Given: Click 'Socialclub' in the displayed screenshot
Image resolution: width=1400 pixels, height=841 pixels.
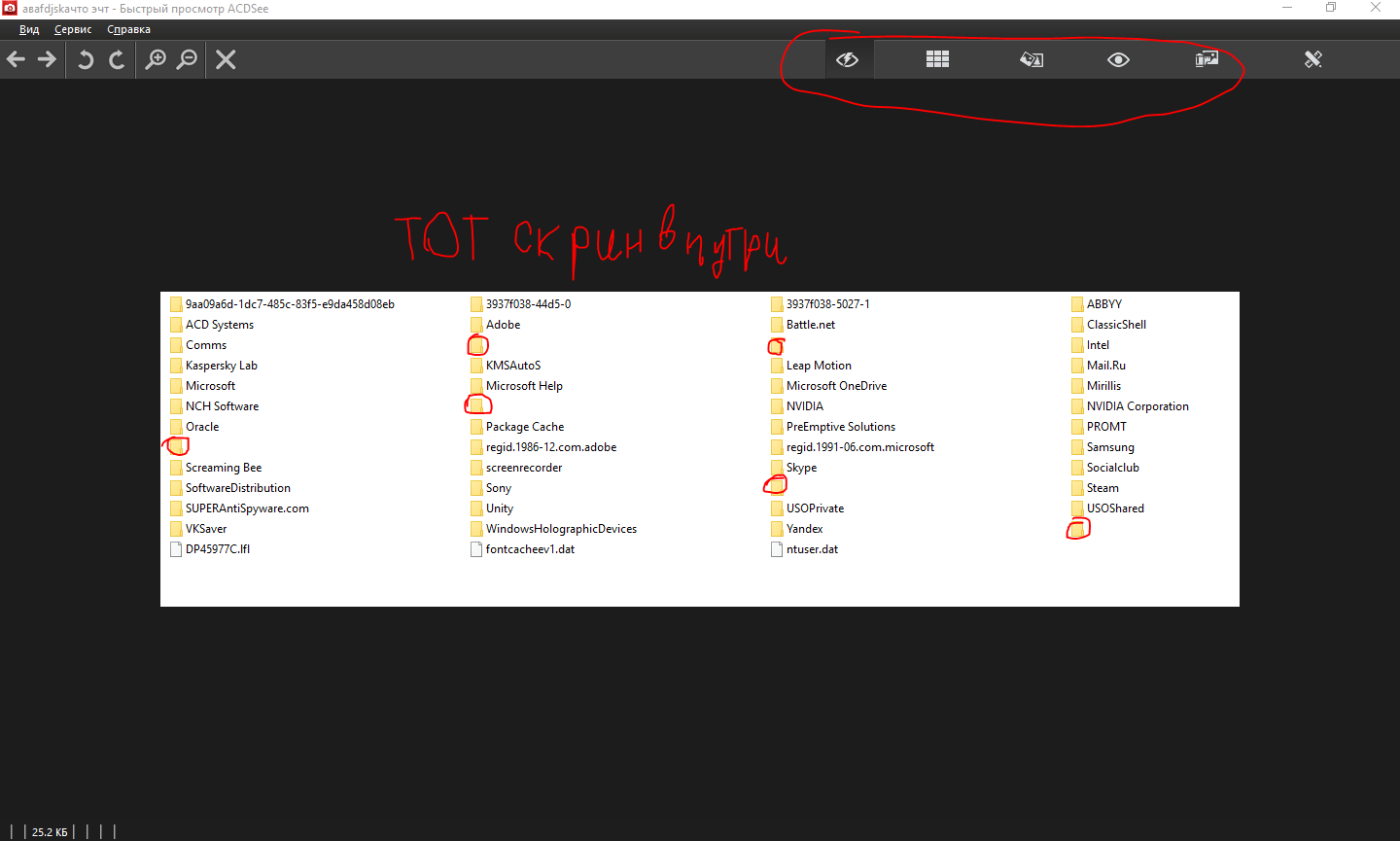Looking at the screenshot, I should pos(1113,468).
